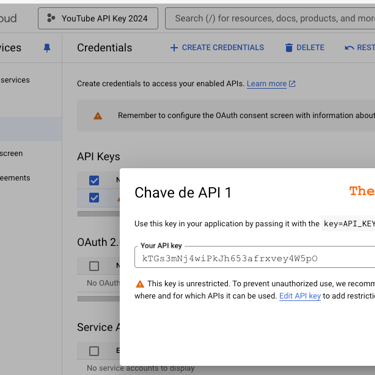Focus the resources and docs search bar

coord(270,19)
